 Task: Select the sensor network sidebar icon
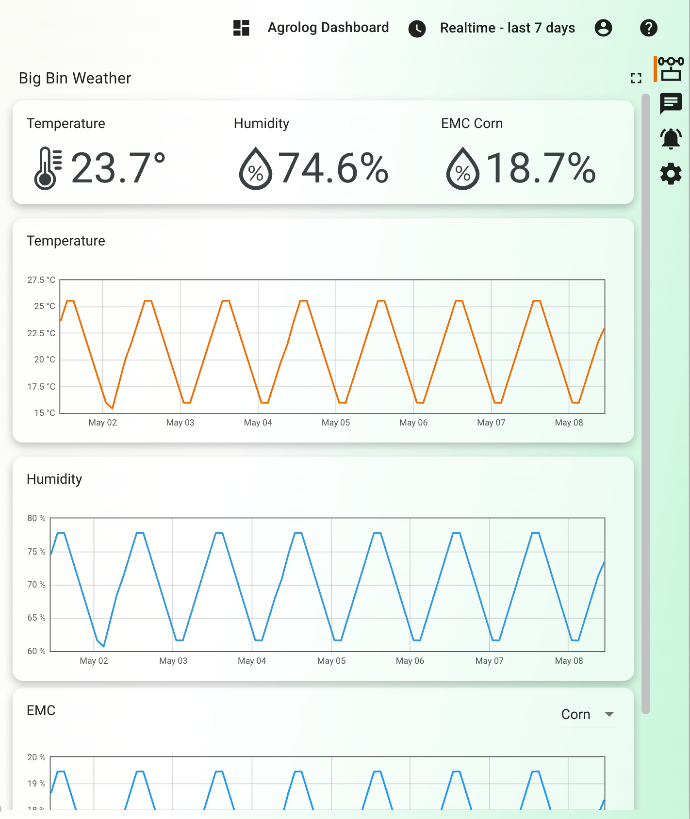(671, 68)
